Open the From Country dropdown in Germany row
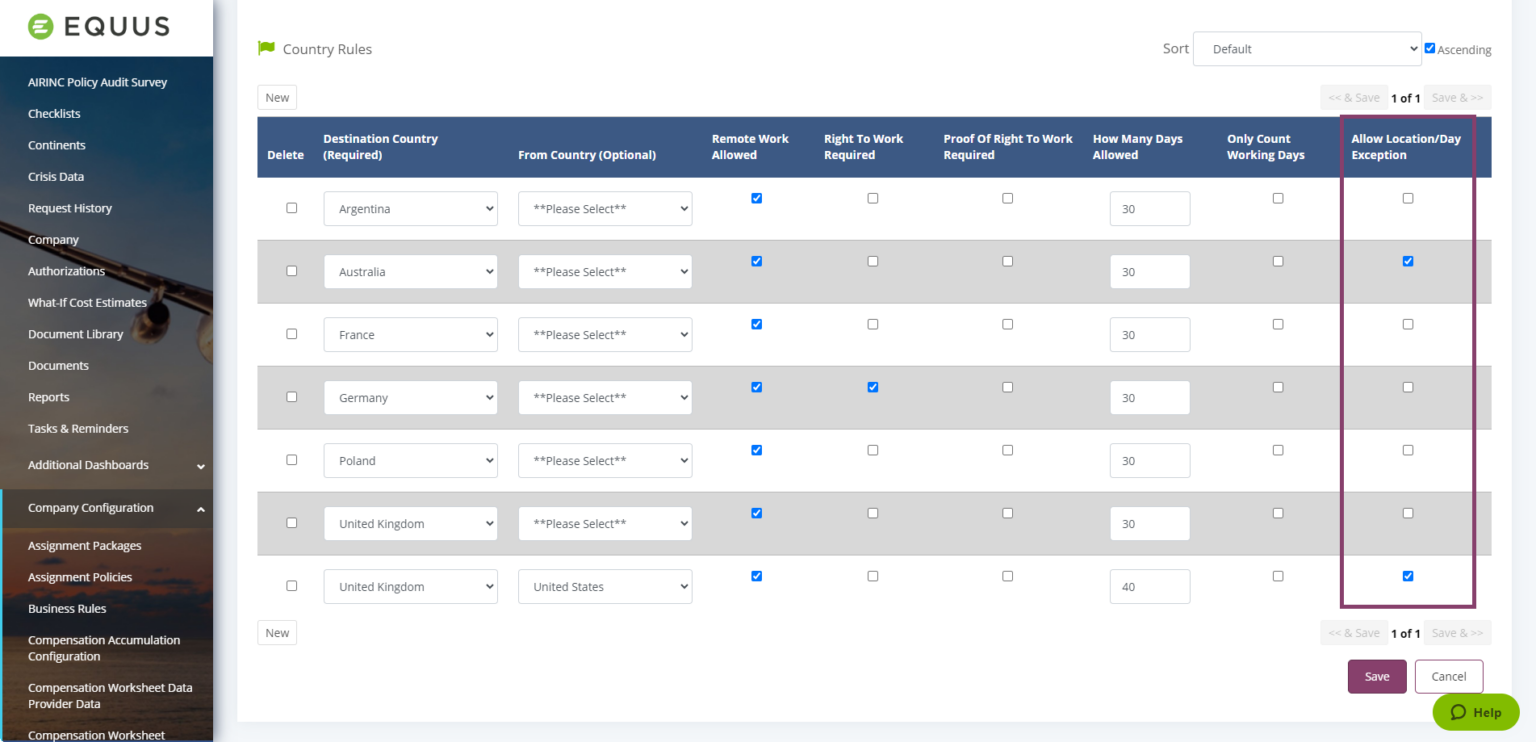Viewport: 1536px width, 742px height. point(605,398)
